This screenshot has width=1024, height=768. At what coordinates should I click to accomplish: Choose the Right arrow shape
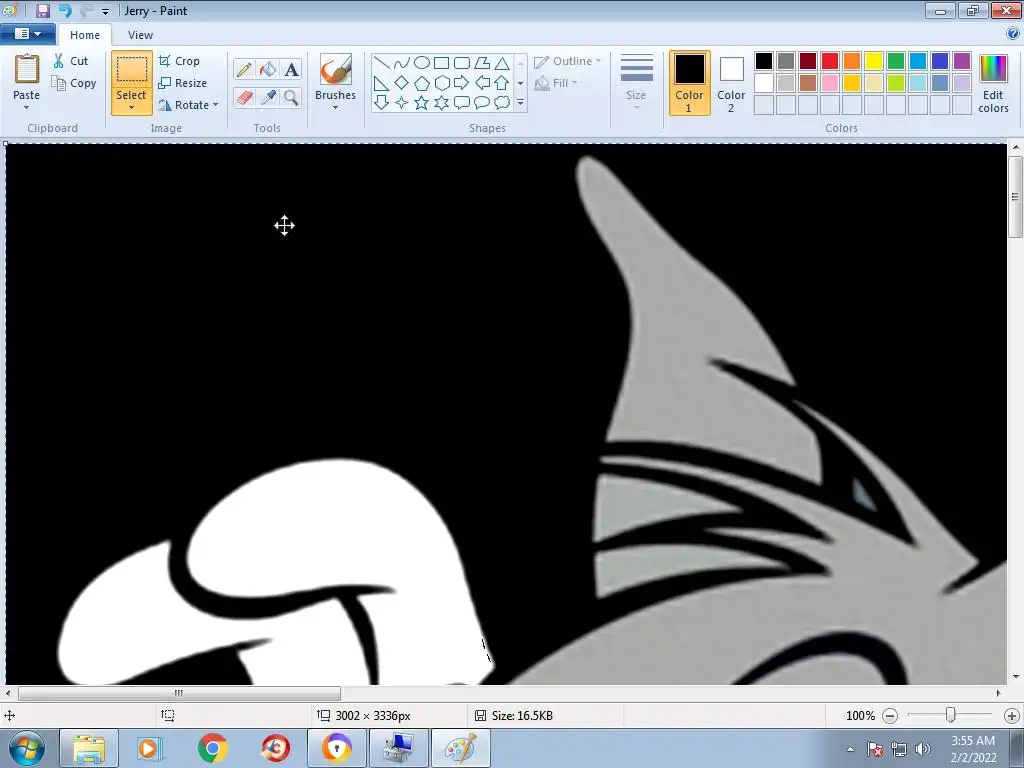pyautogui.click(x=462, y=83)
